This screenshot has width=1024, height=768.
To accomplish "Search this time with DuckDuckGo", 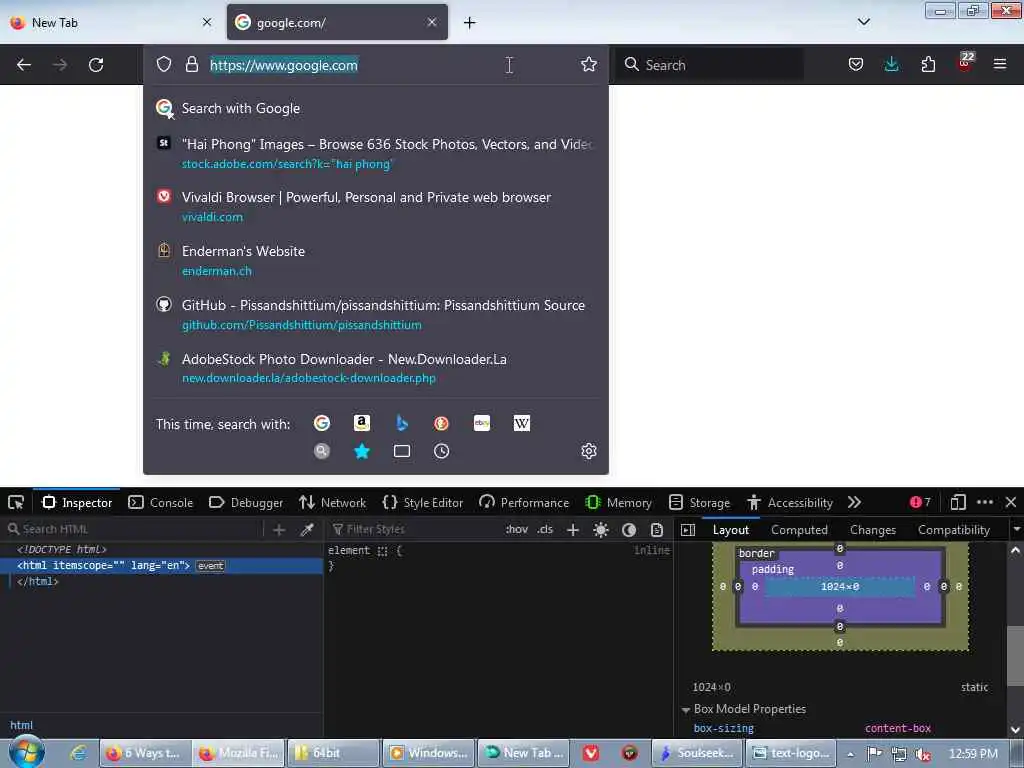I will [441, 423].
